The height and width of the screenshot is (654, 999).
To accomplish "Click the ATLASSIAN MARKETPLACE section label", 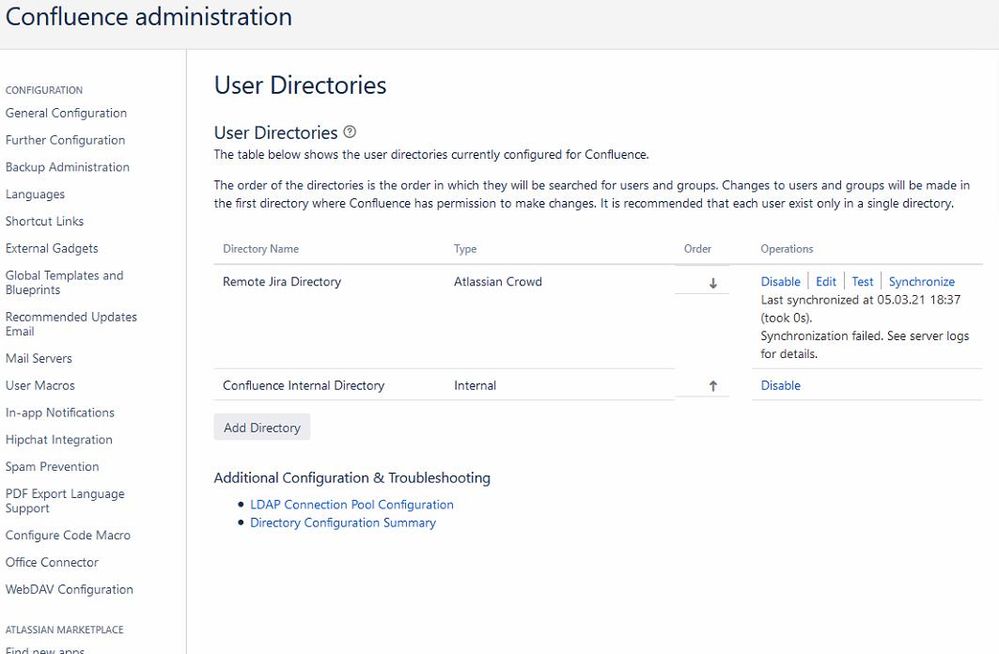I will (64, 630).
